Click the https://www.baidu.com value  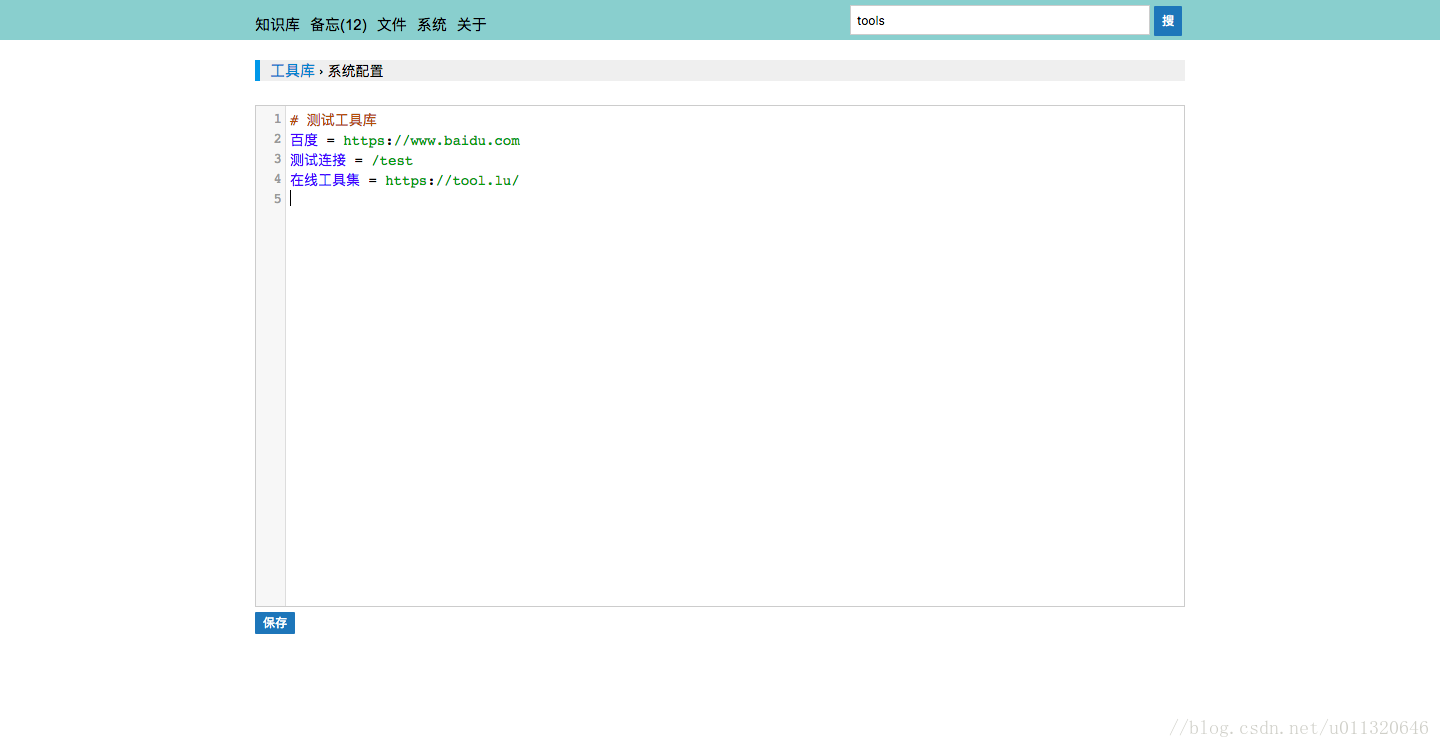point(432,140)
